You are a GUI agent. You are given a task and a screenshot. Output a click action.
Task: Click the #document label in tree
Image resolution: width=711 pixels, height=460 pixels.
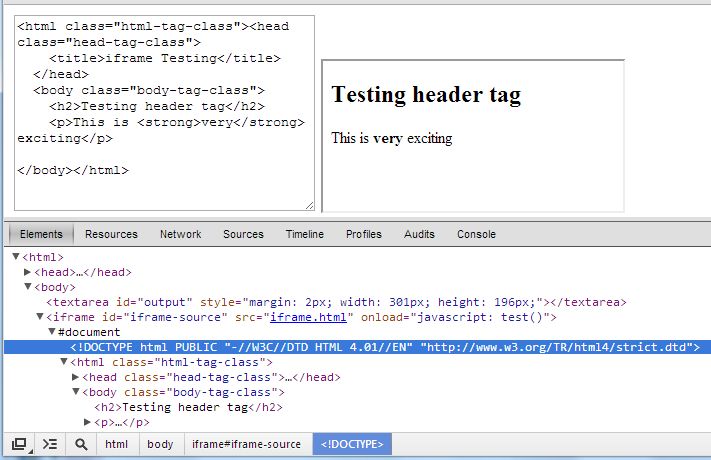click(x=89, y=332)
